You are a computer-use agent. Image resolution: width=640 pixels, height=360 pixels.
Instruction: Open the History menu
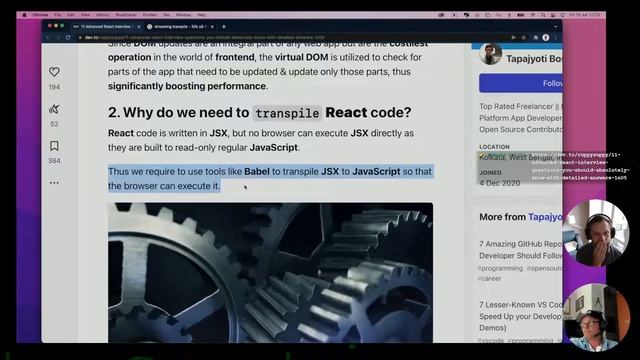(103, 15)
